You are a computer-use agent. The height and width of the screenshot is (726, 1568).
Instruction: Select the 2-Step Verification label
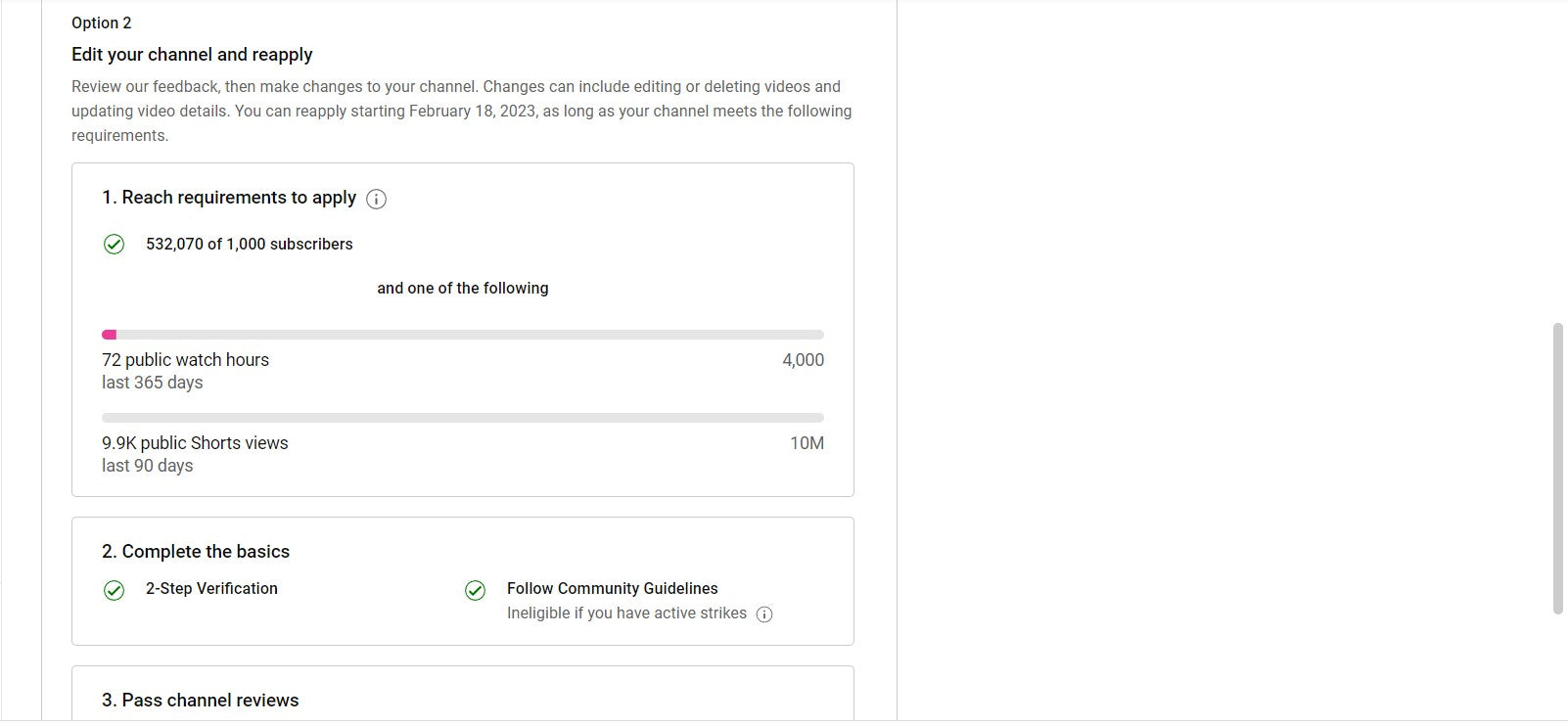211,588
